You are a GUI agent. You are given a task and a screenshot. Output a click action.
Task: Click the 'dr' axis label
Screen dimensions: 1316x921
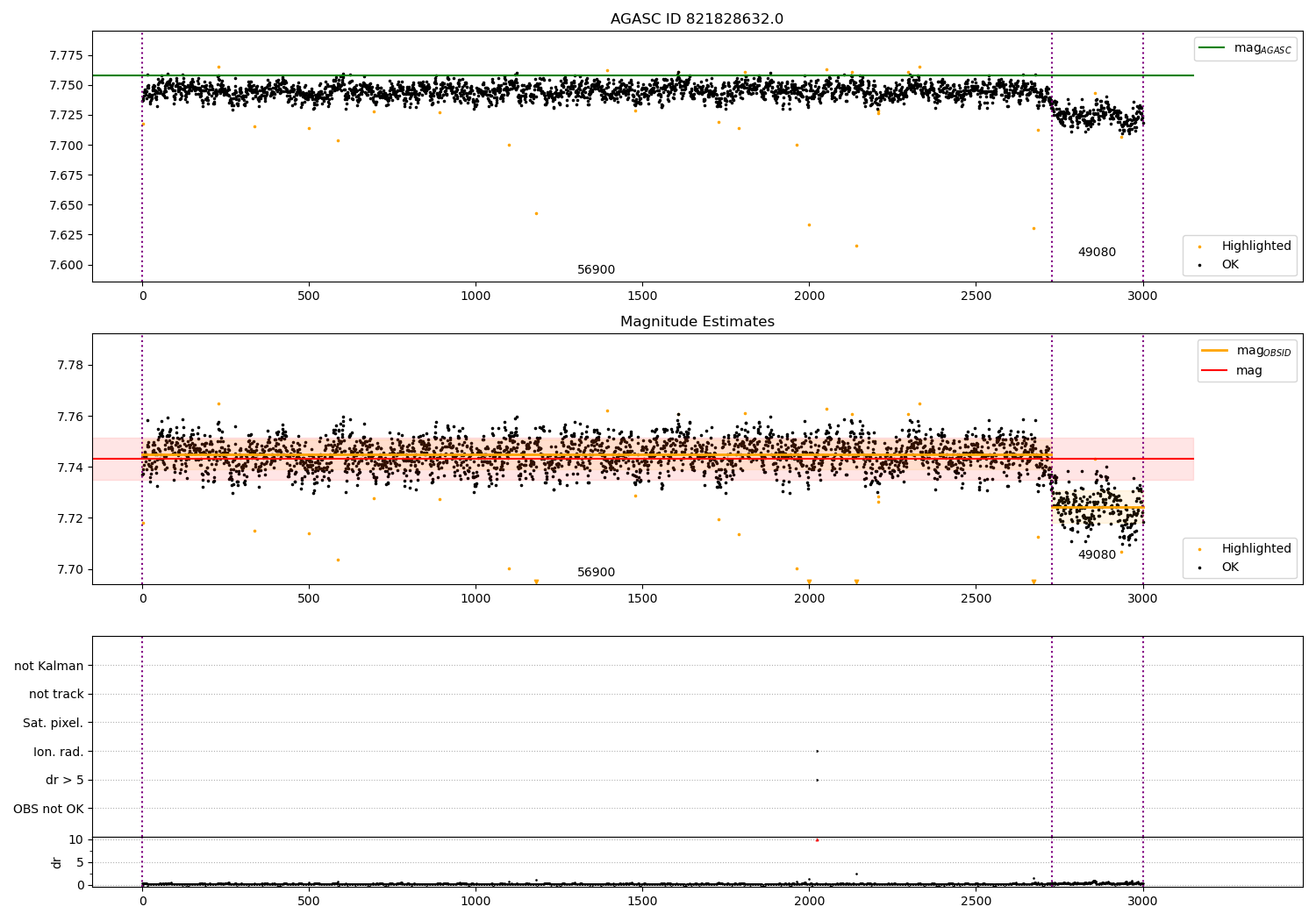[57, 862]
